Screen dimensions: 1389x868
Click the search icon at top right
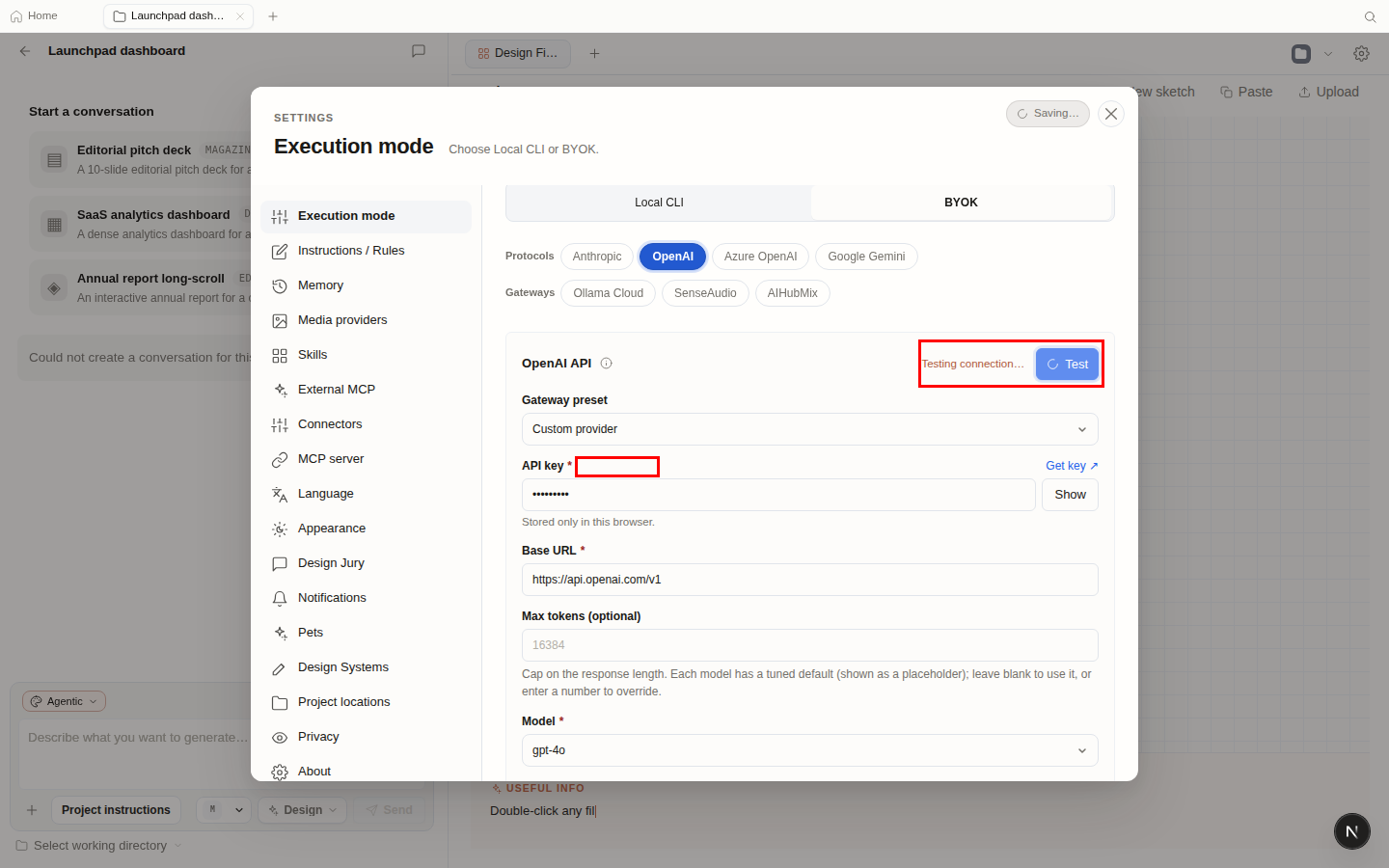point(1370,16)
